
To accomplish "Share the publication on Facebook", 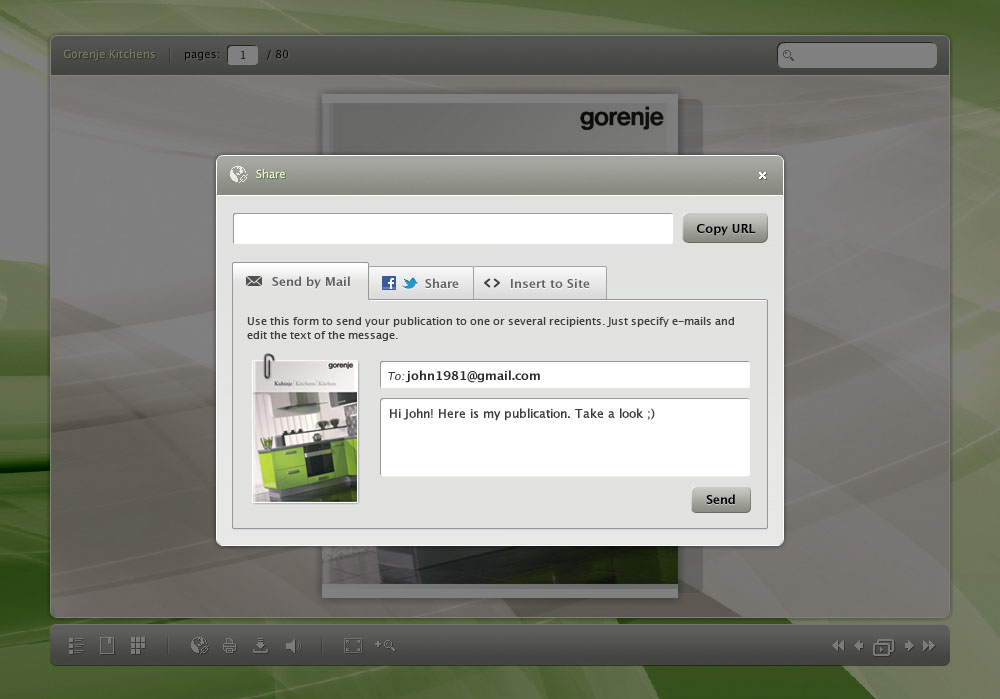I will pyautogui.click(x=388, y=283).
